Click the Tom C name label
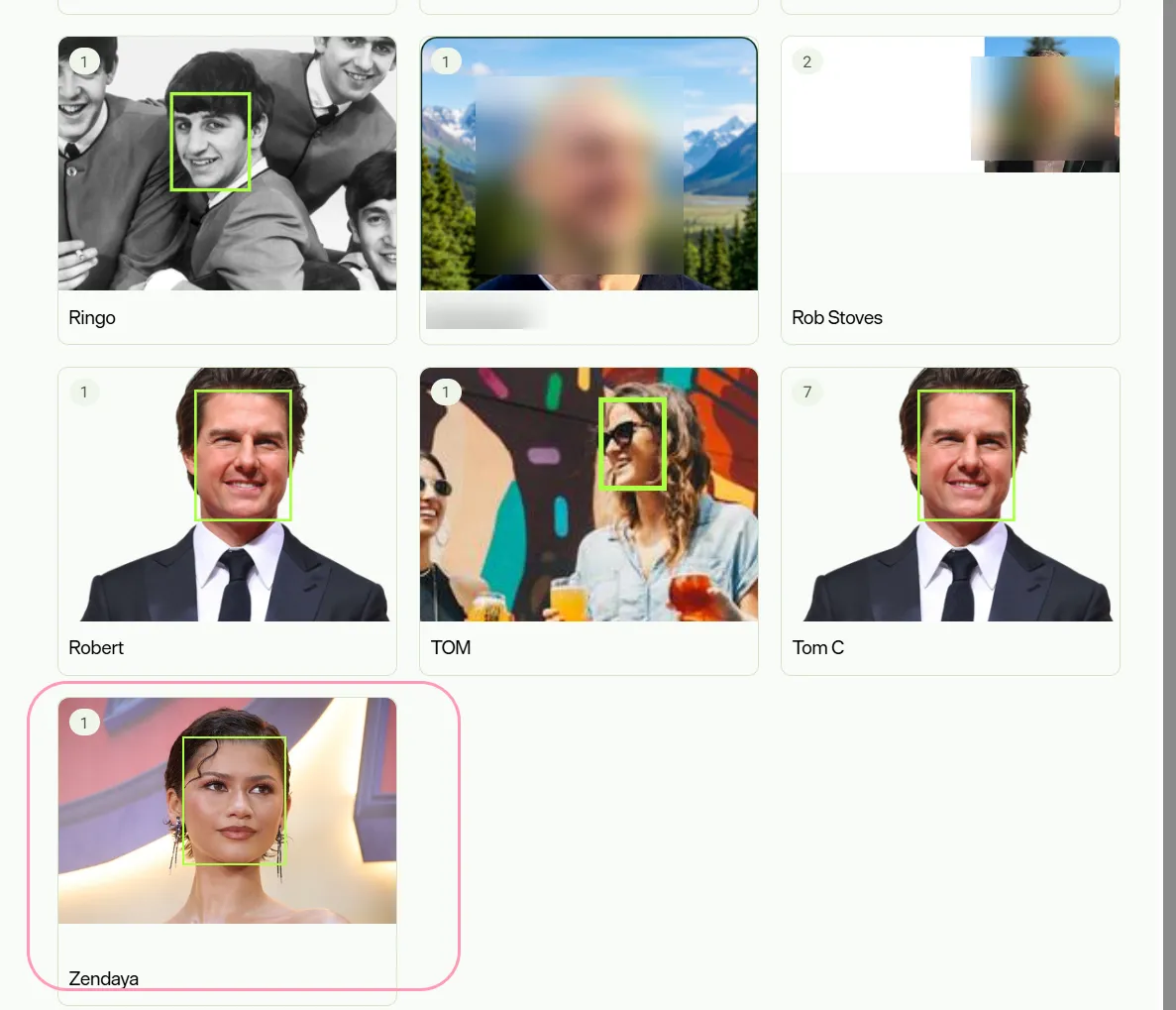The image size is (1176, 1010). [818, 647]
